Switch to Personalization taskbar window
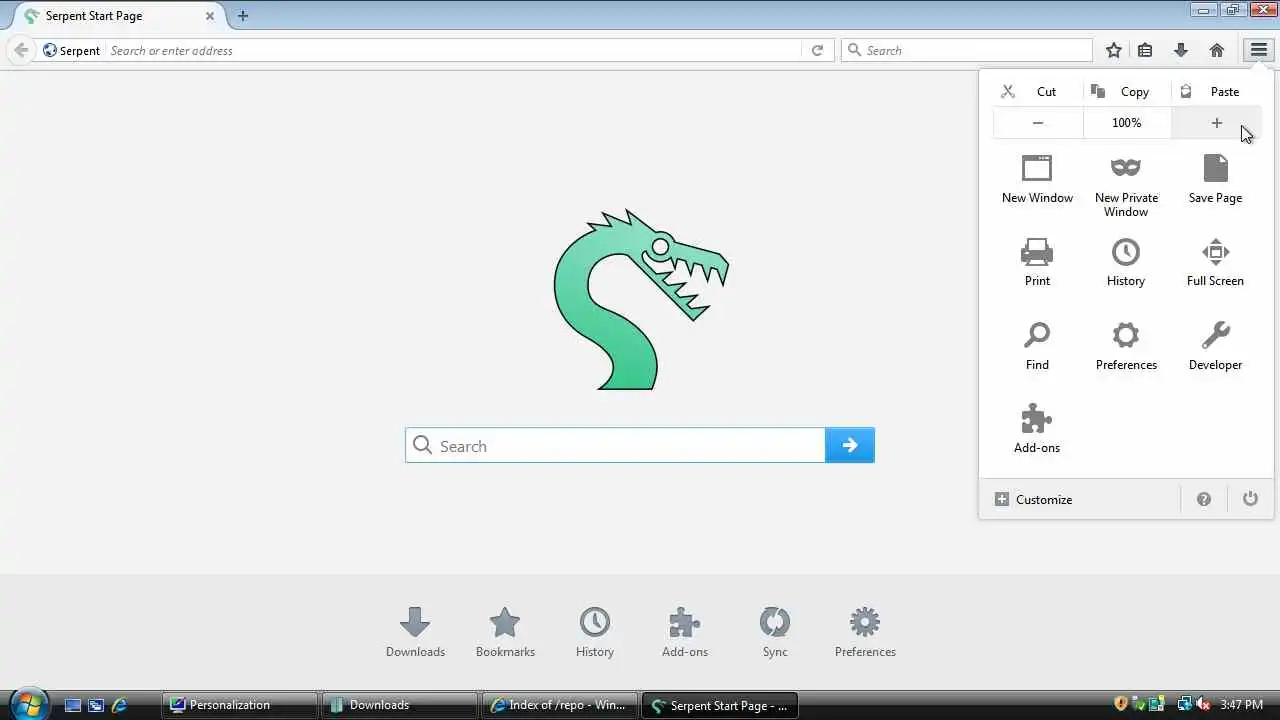1280x720 pixels. point(240,705)
